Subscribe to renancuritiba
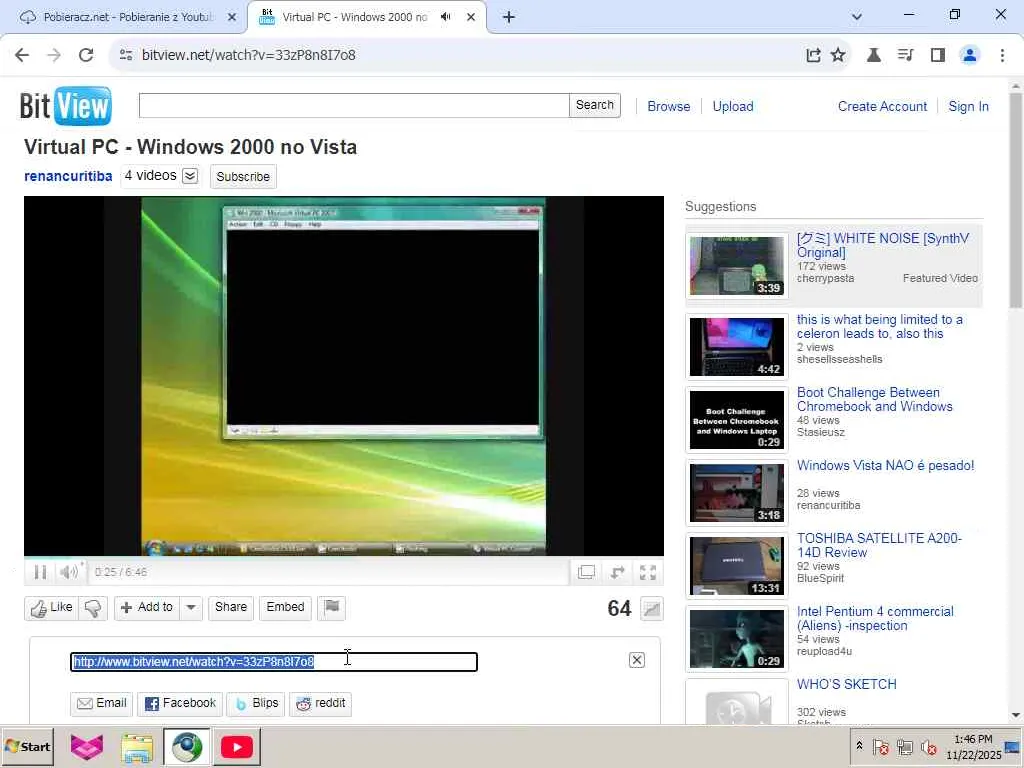Image resolution: width=1024 pixels, height=768 pixels. click(x=243, y=176)
